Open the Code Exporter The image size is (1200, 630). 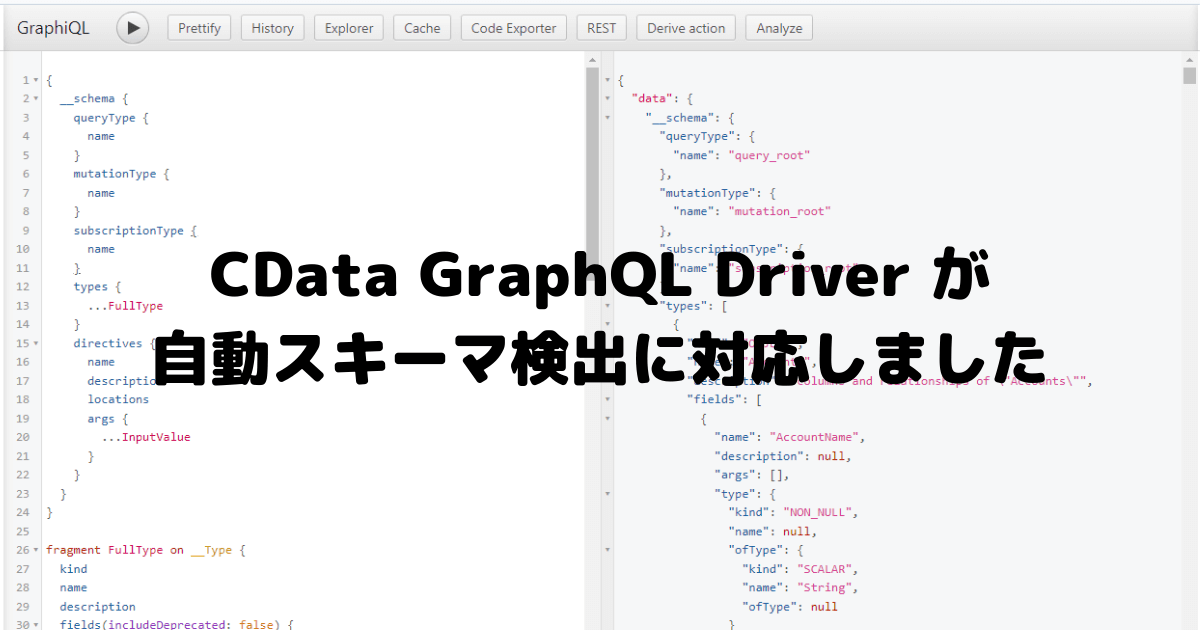[x=514, y=28]
